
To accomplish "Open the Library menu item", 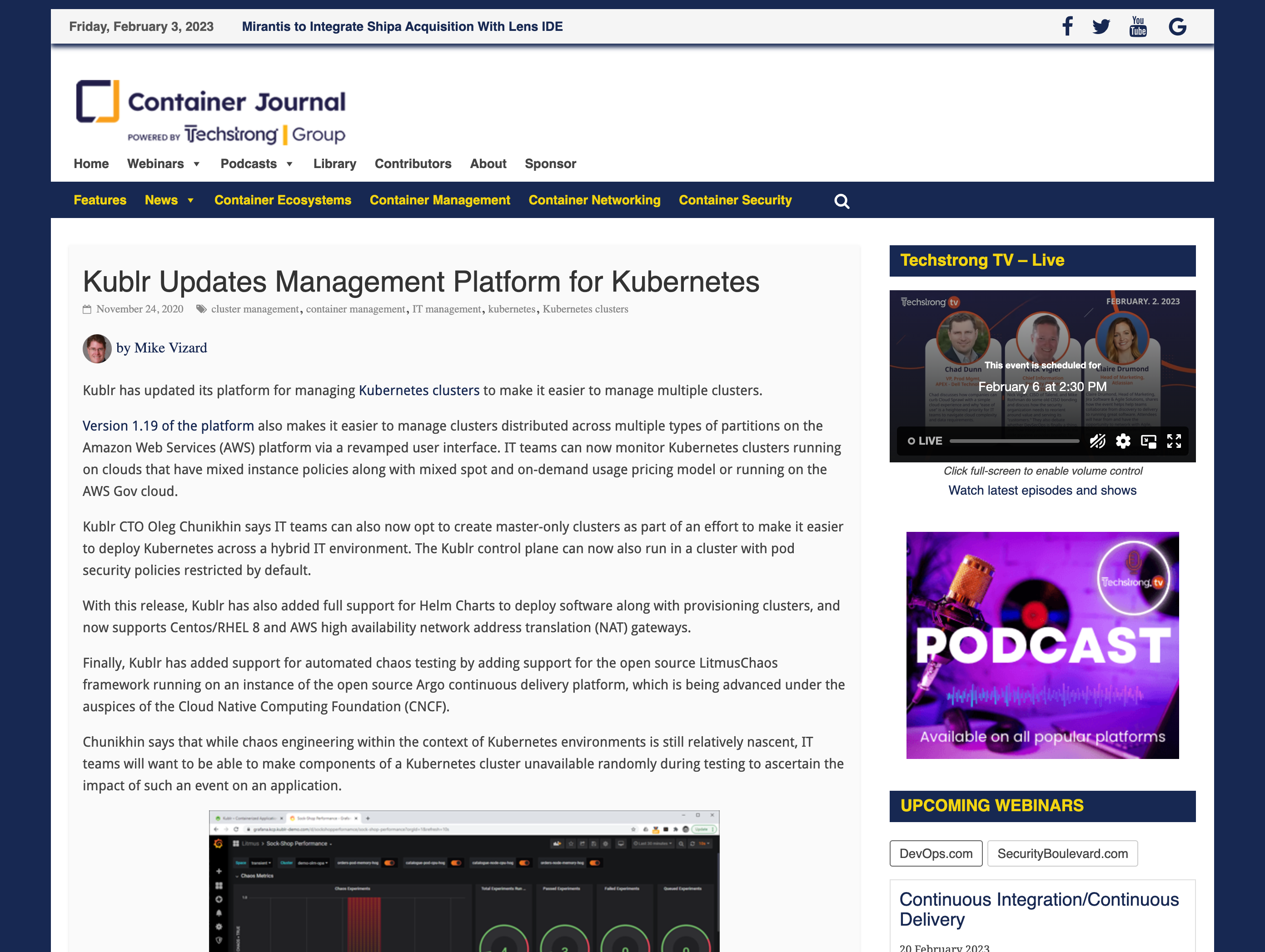I will point(334,164).
